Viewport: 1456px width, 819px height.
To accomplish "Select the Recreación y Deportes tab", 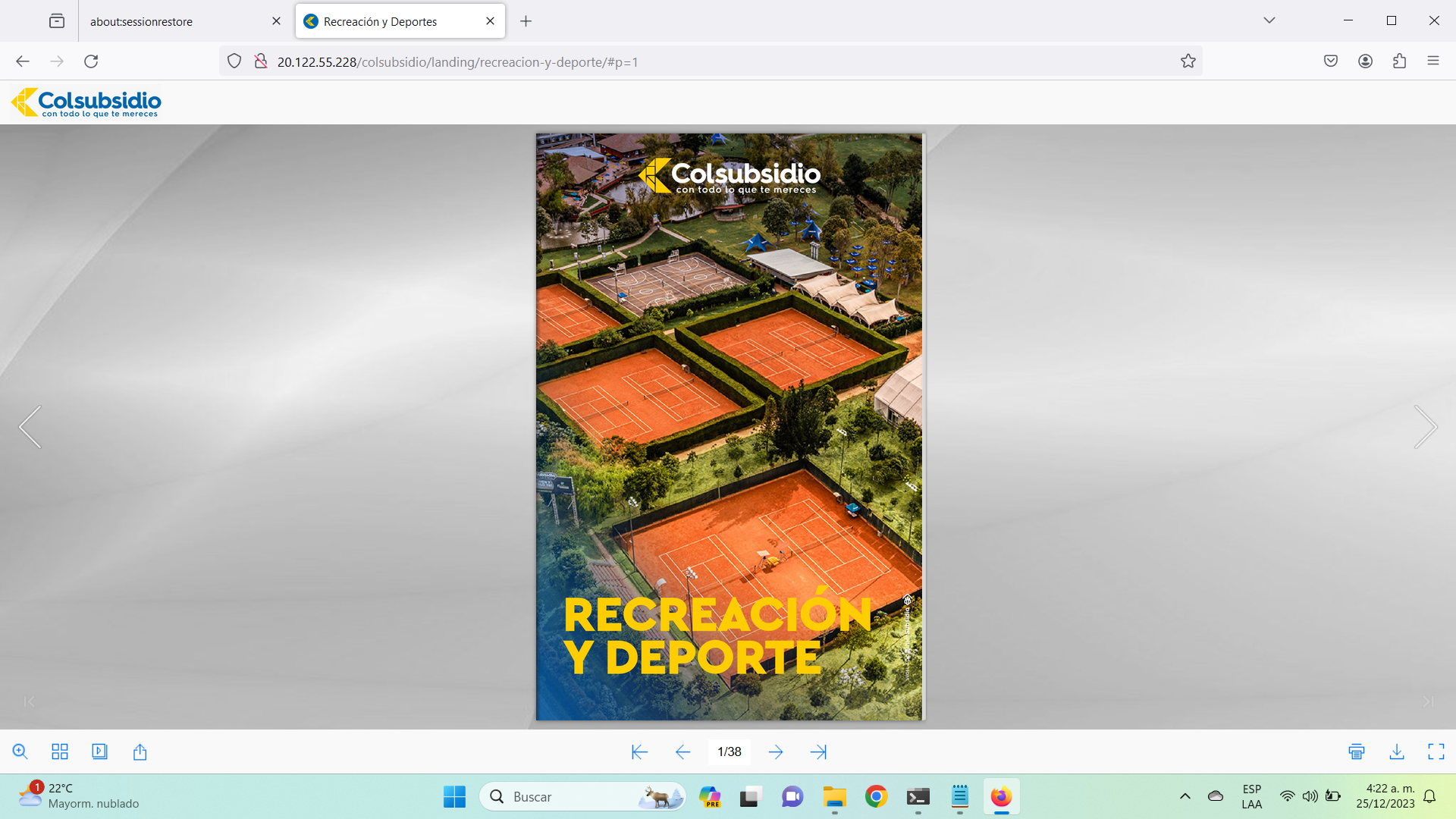I will [x=400, y=21].
